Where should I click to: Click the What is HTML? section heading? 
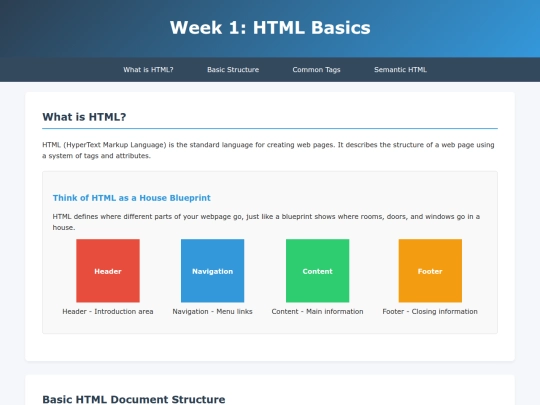point(84,117)
